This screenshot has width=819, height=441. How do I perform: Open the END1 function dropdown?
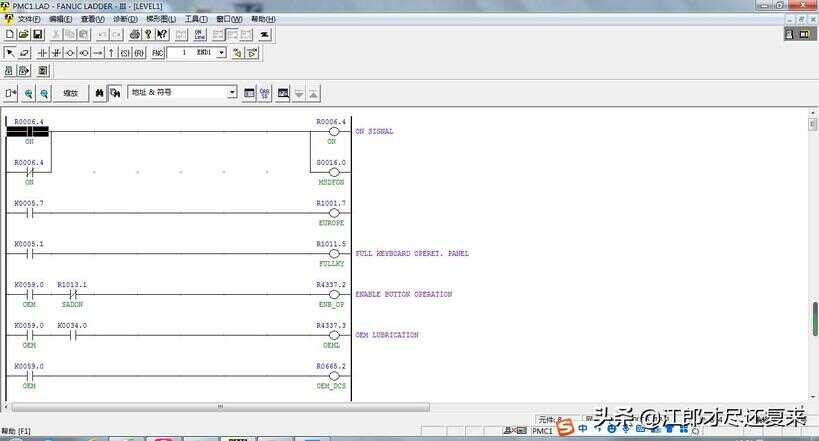222,53
